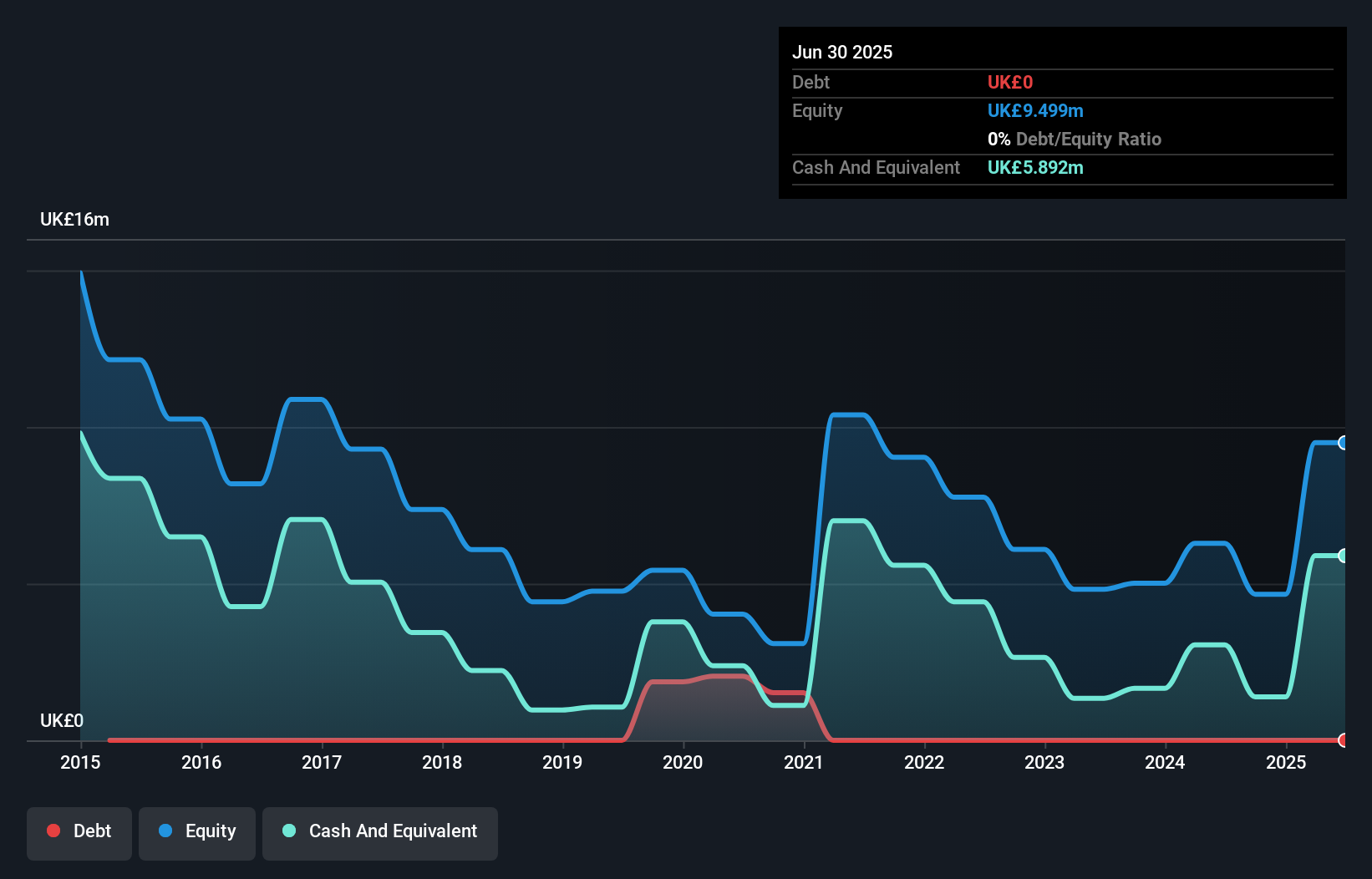This screenshot has height=879, width=1372.
Task: Click the teal Cash And Equivalent legend dot
Action: (289, 831)
